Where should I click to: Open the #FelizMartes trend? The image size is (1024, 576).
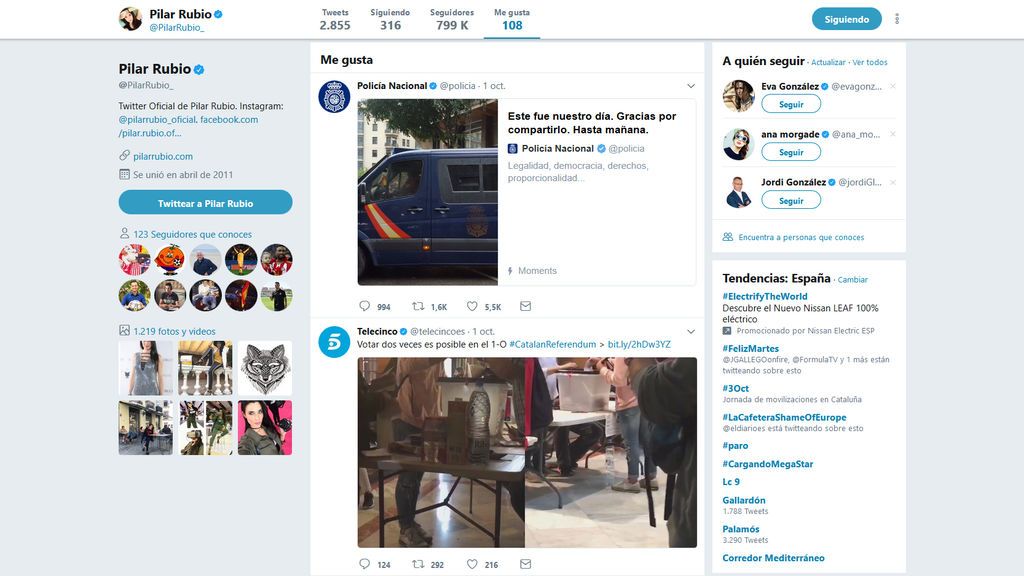(750, 348)
